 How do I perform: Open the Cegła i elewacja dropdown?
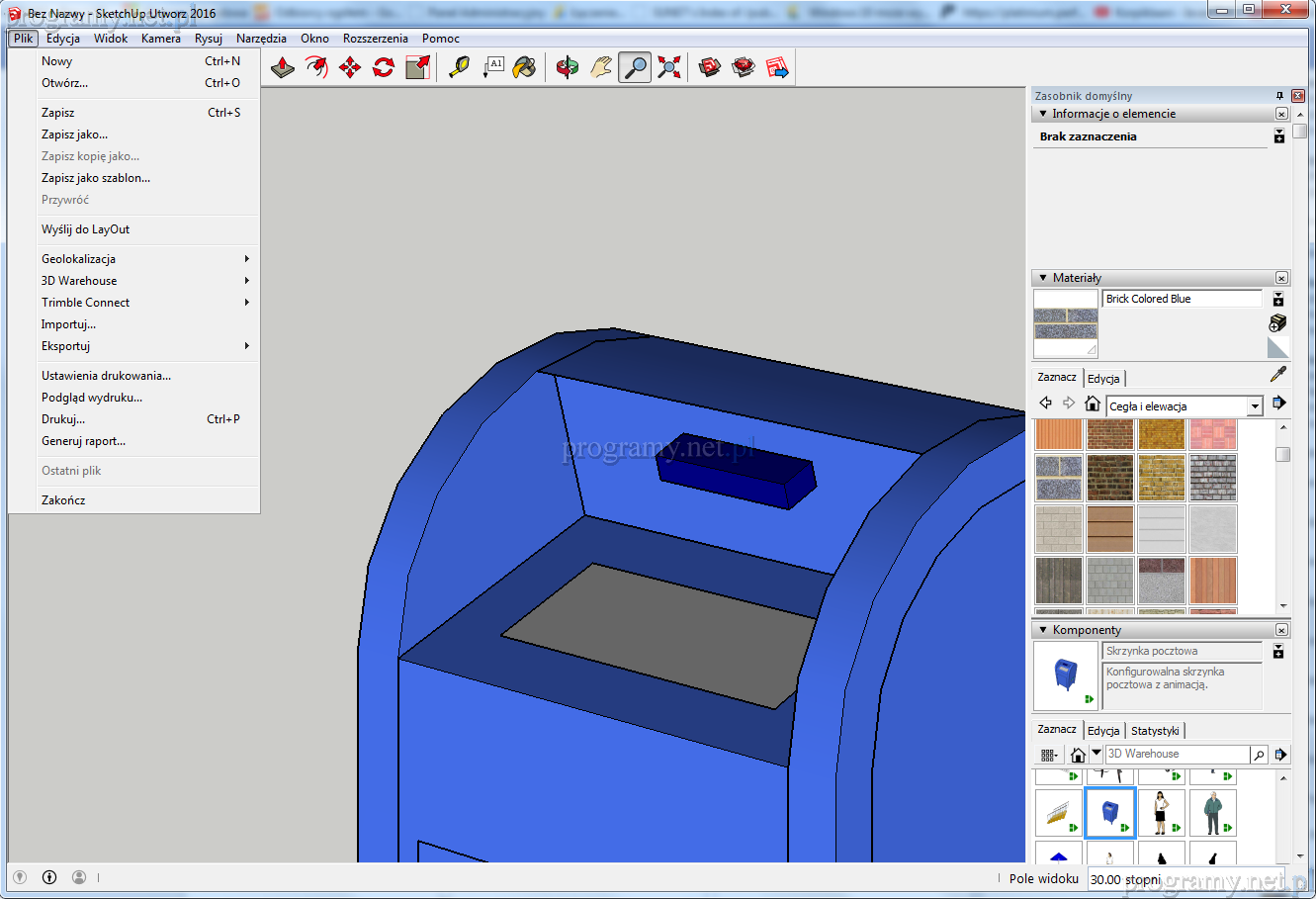[1254, 406]
